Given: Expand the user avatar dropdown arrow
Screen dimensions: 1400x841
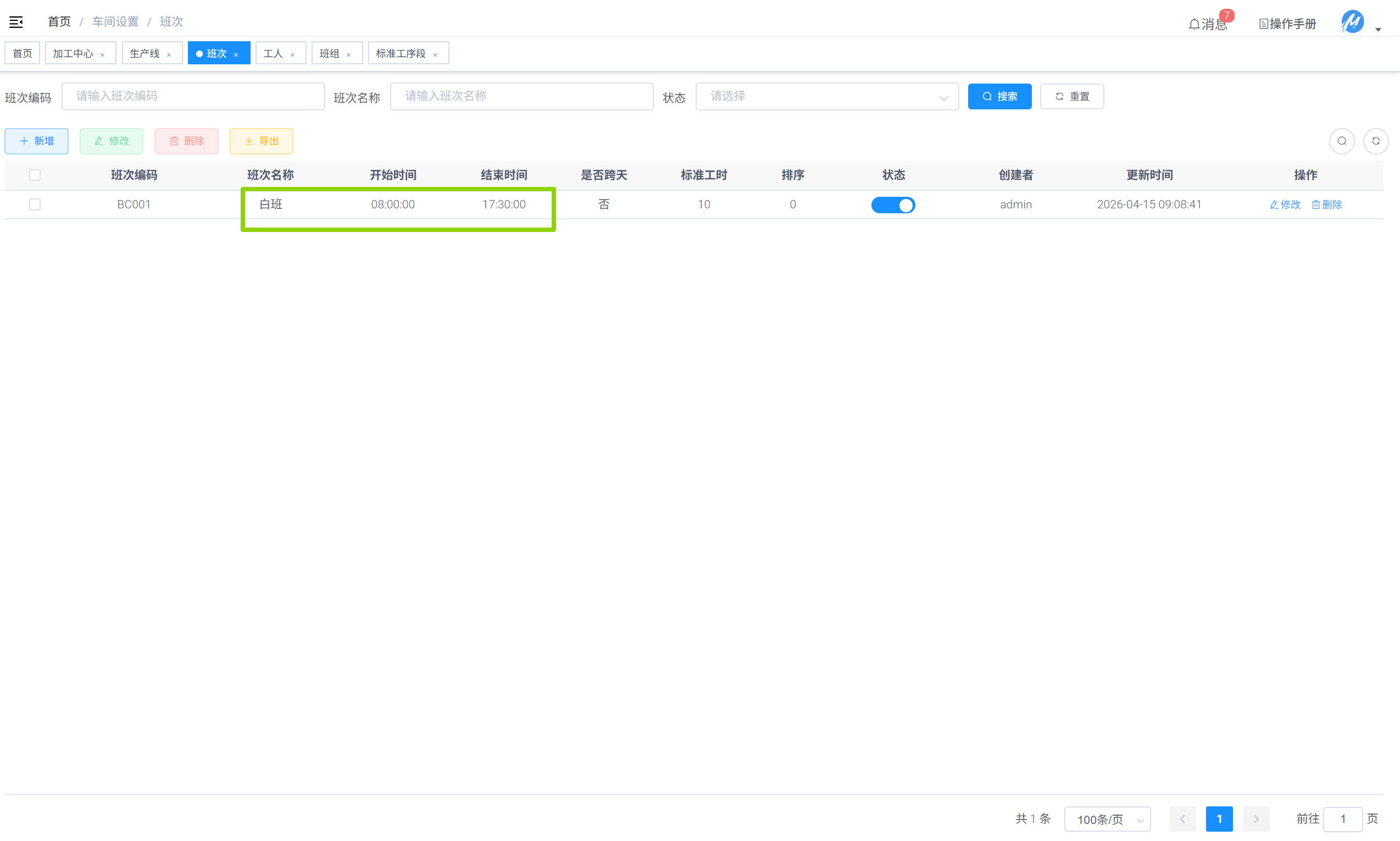Looking at the screenshot, I should pos(1379,30).
